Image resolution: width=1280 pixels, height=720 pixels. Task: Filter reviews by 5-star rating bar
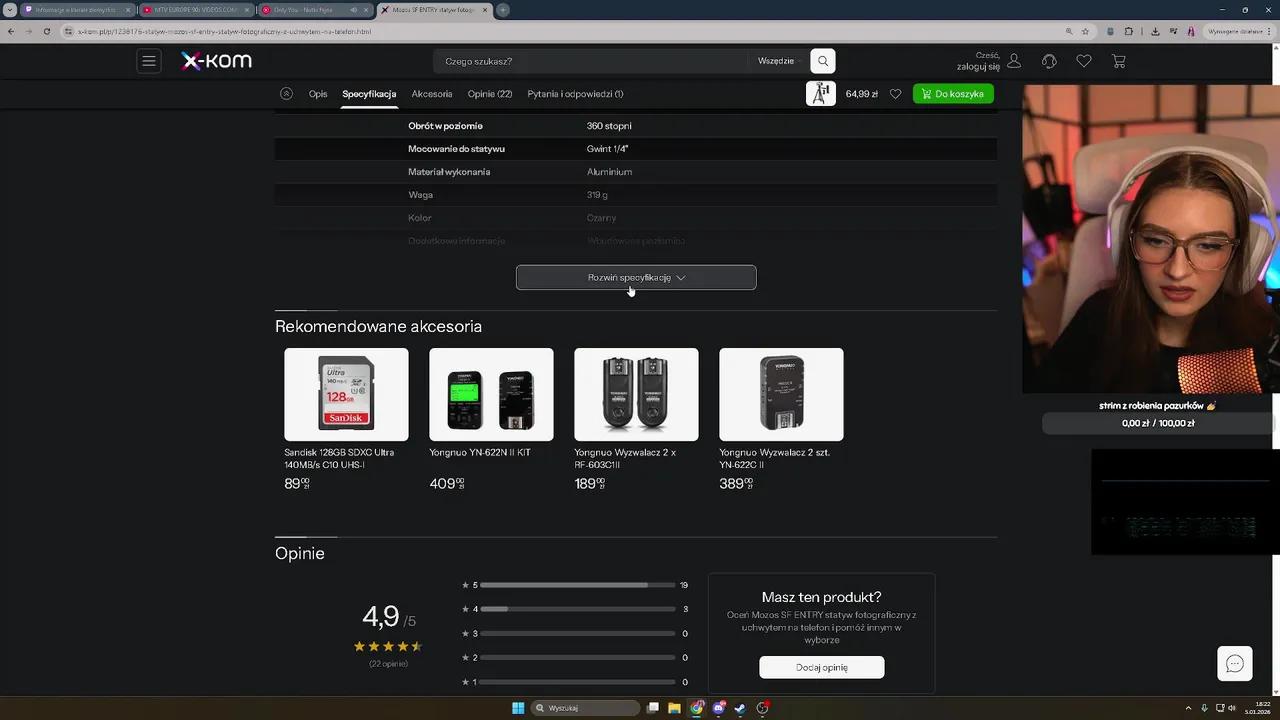[x=577, y=585]
